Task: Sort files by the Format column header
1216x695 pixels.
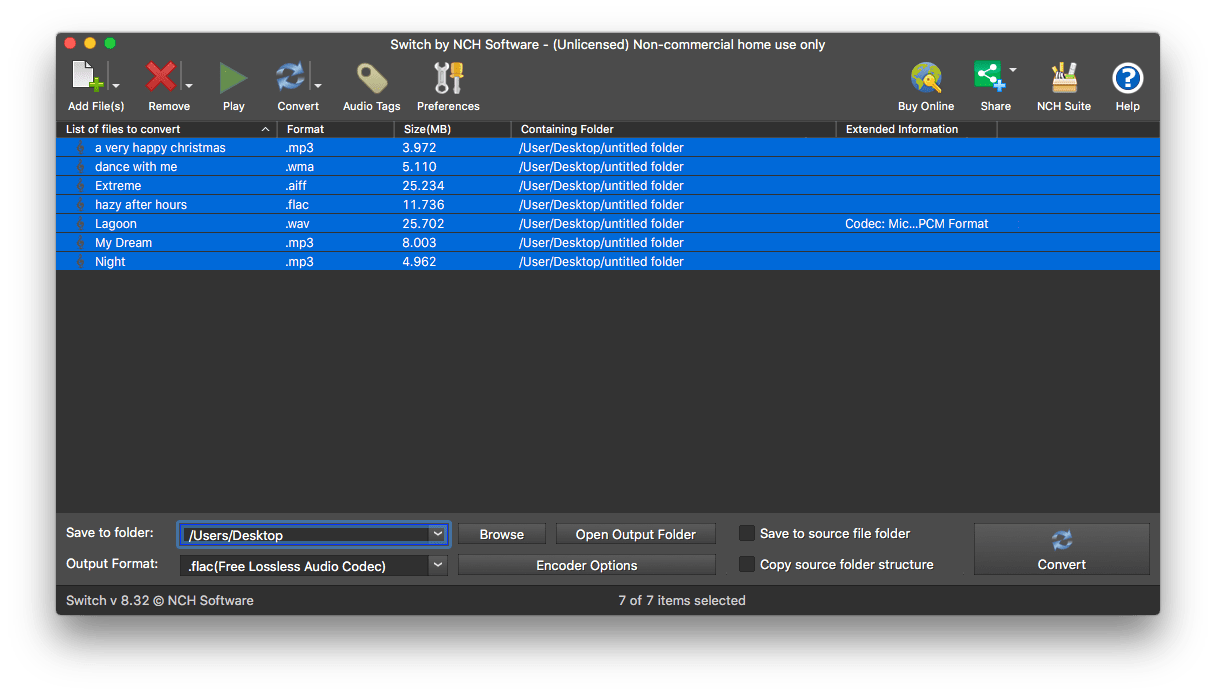Action: (305, 129)
